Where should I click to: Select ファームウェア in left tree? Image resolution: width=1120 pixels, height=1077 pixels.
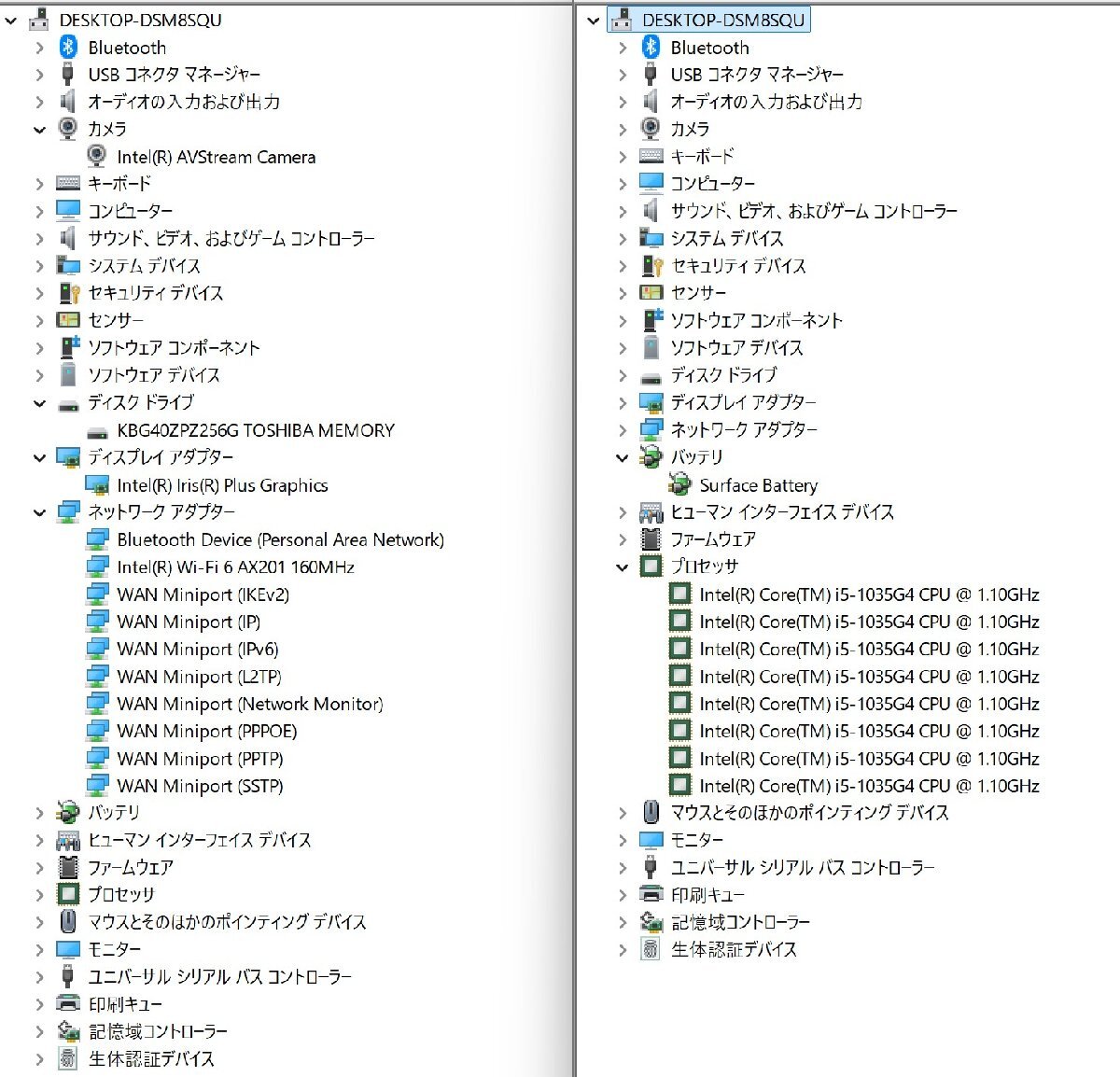(x=130, y=867)
